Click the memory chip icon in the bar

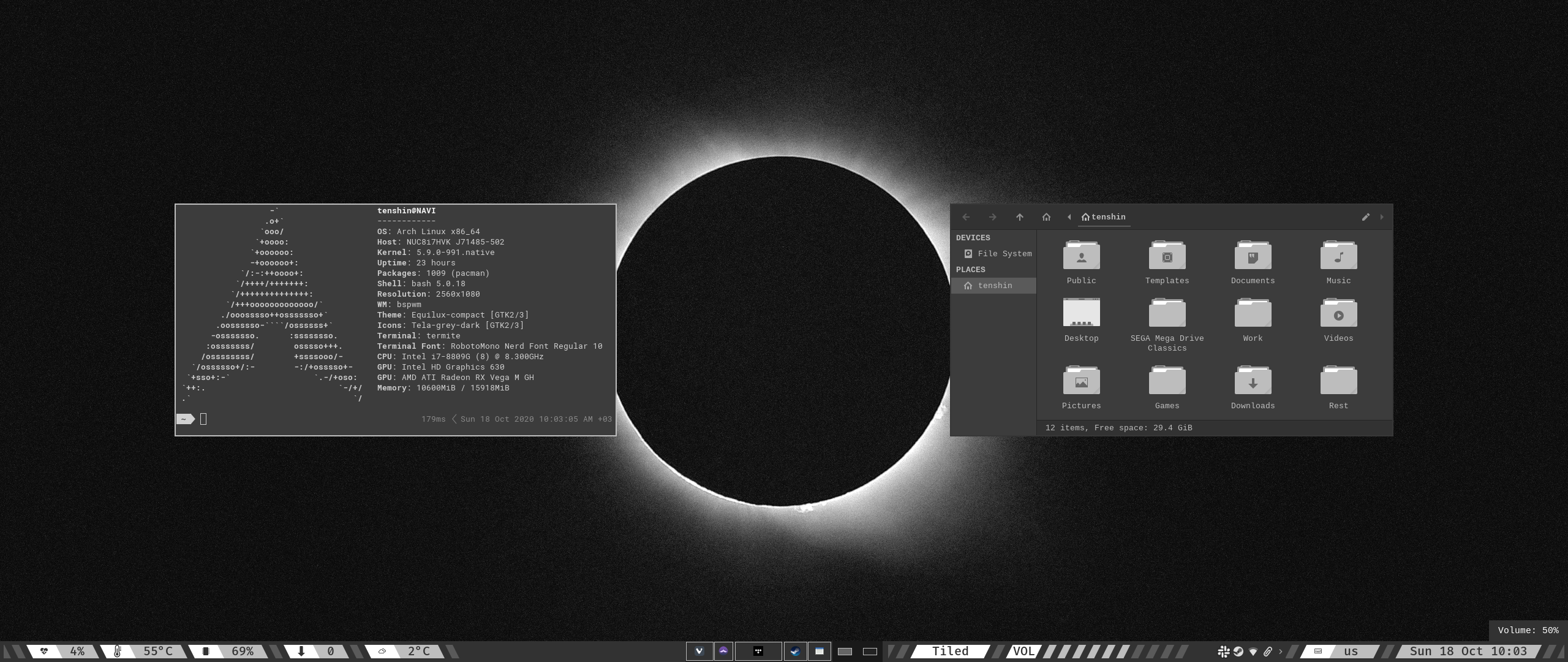206,652
